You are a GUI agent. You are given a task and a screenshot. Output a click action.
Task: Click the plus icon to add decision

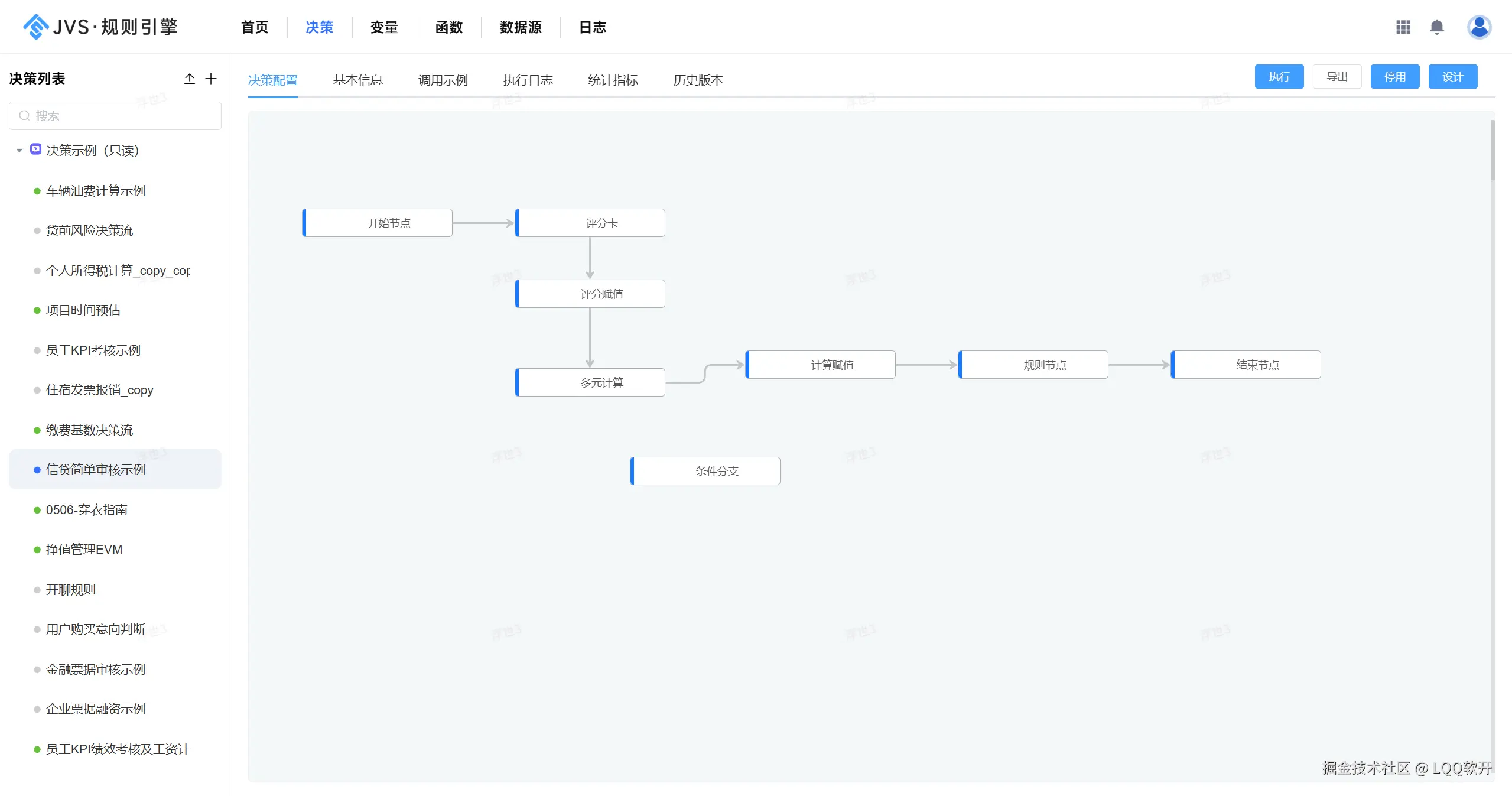211,79
